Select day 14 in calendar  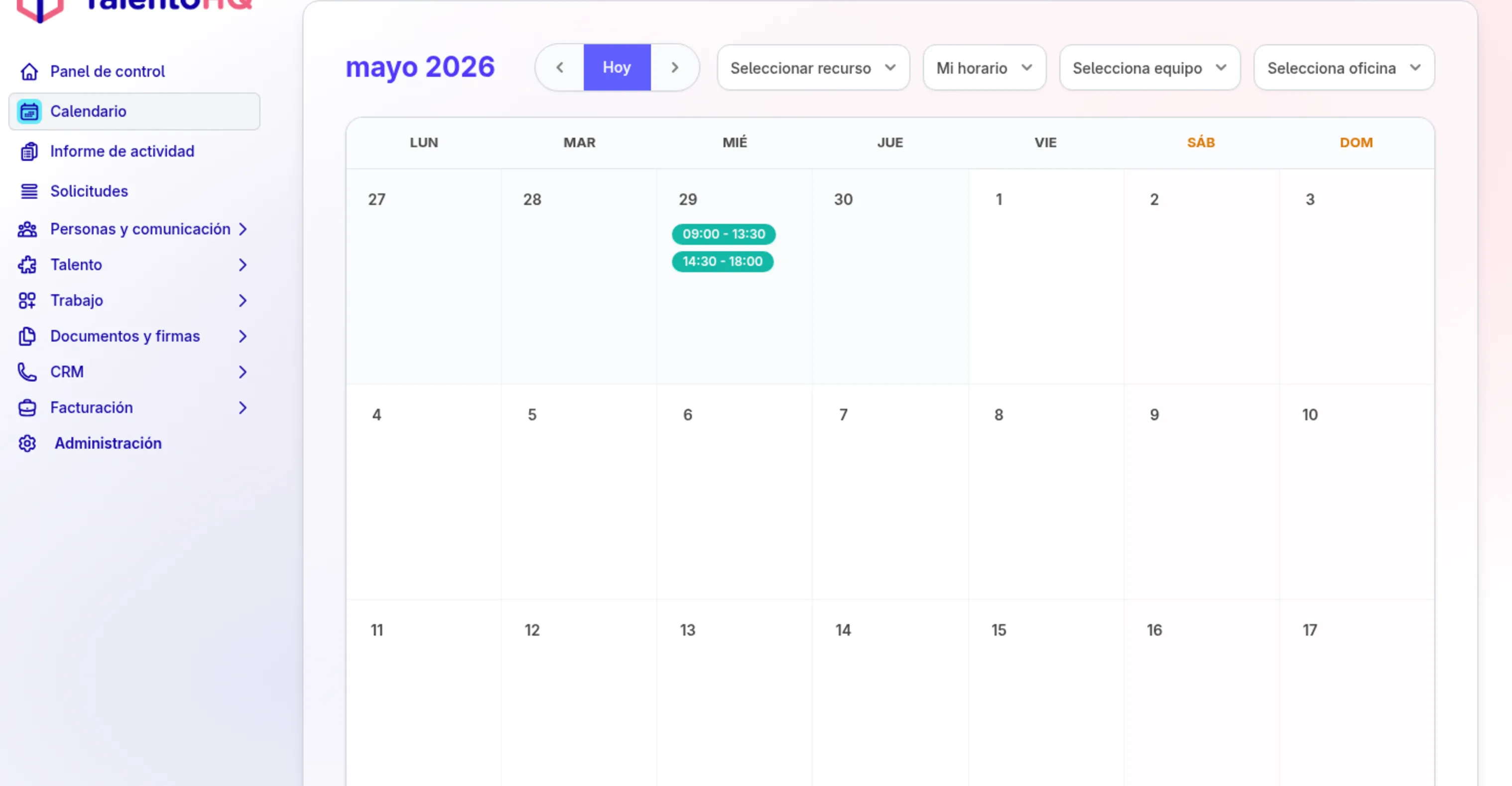pyautogui.click(x=844, y=631)
